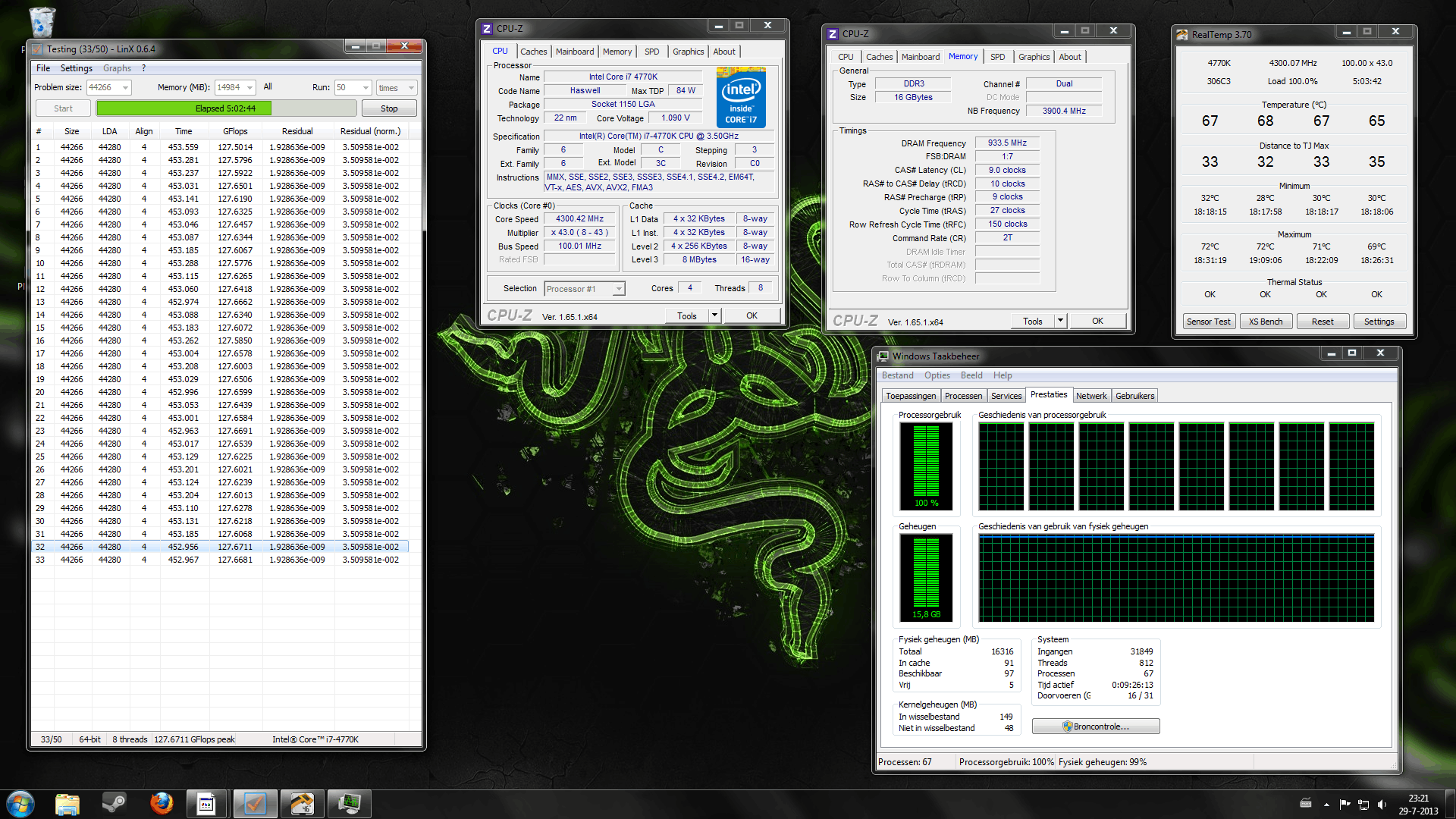The height and width of the screenshot is (819, 1456).
Task: Open the Windows Start menu orb
Action: 20,804
